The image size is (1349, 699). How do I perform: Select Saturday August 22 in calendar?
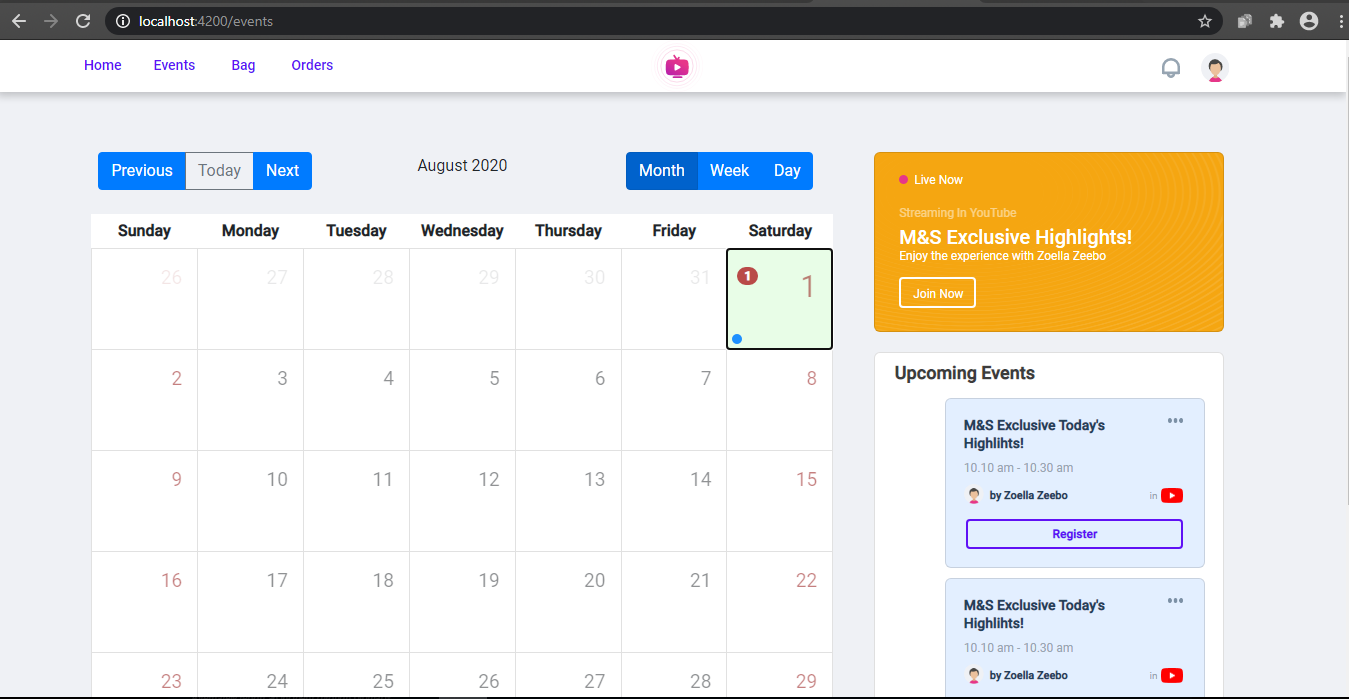(x=780, y=602)
